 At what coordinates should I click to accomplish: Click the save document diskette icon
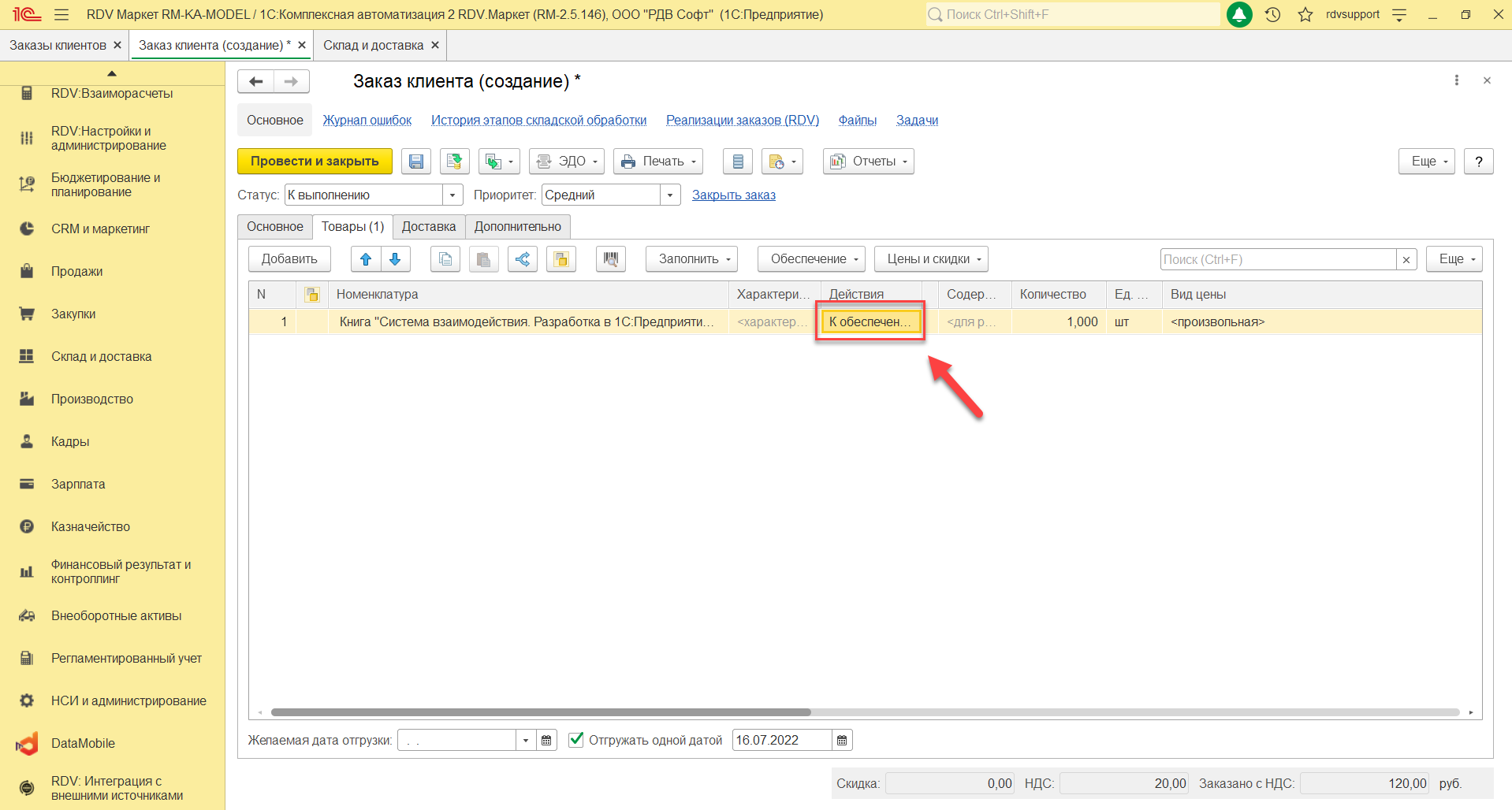coord(416,162)
